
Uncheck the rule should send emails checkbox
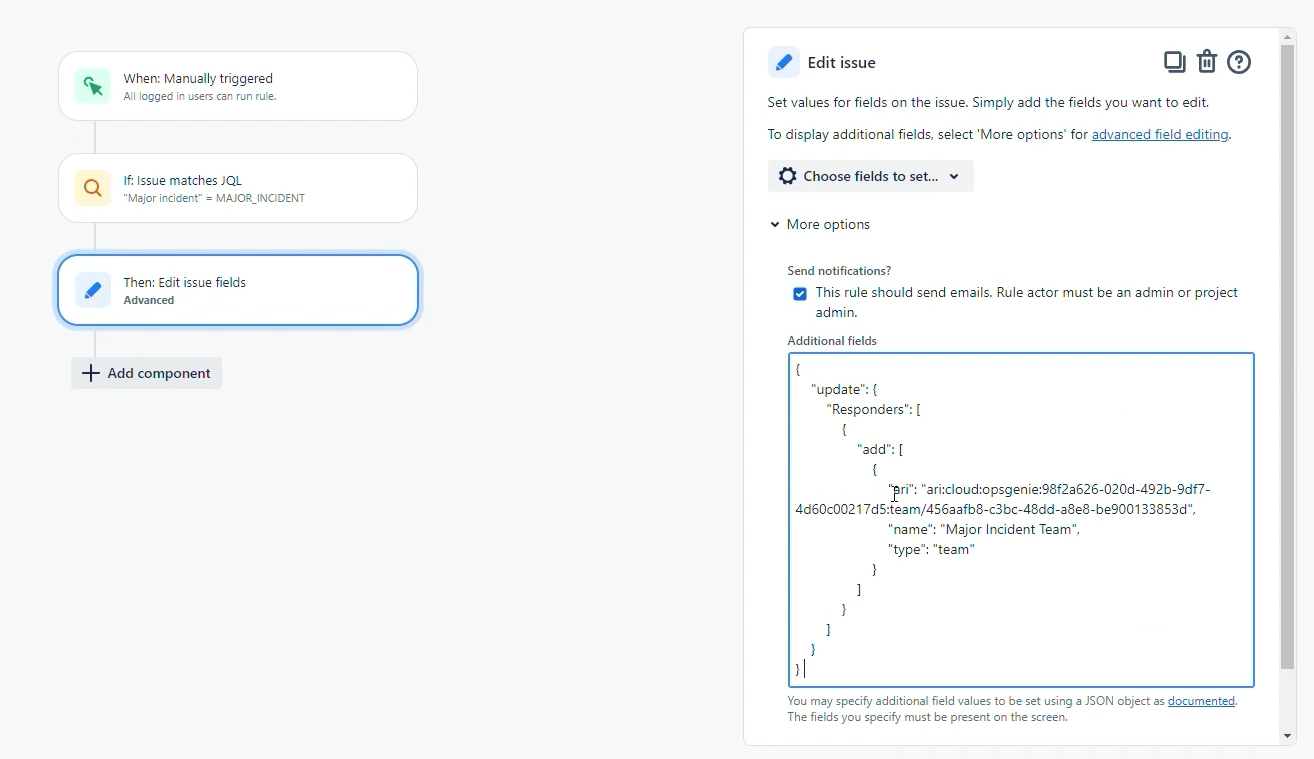799,293
